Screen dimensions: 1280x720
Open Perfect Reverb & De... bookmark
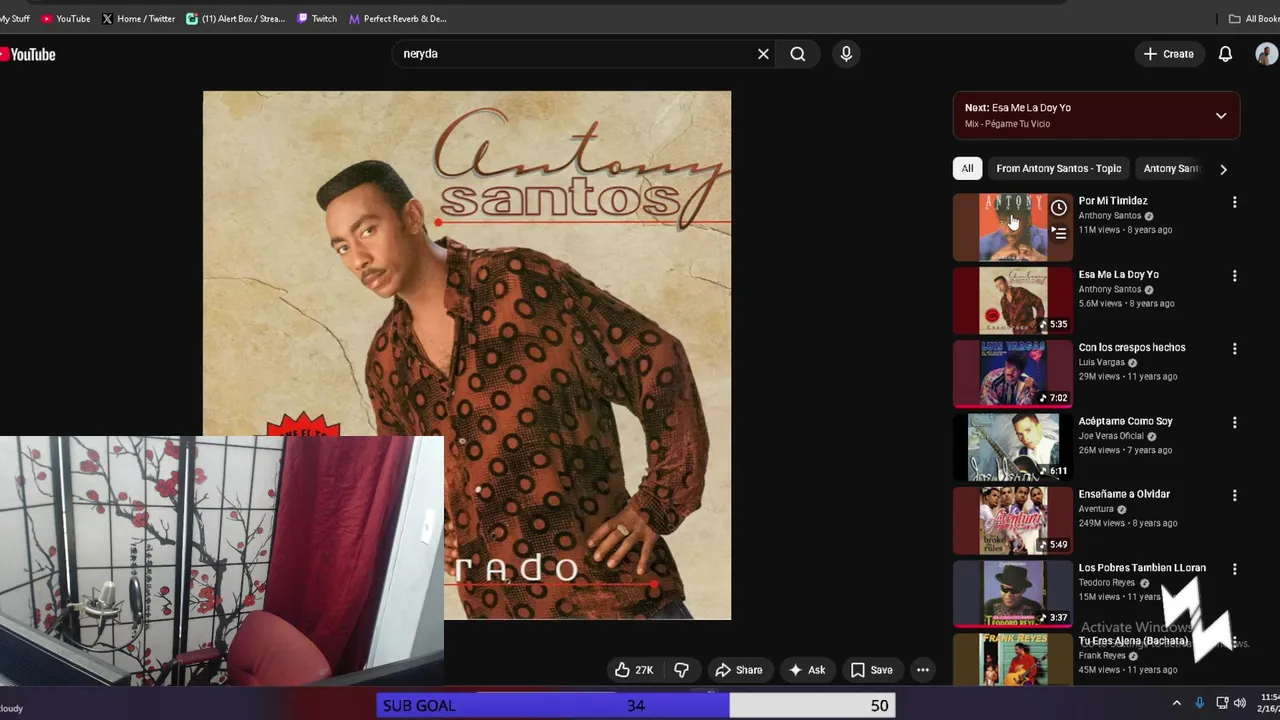point(397,18)
